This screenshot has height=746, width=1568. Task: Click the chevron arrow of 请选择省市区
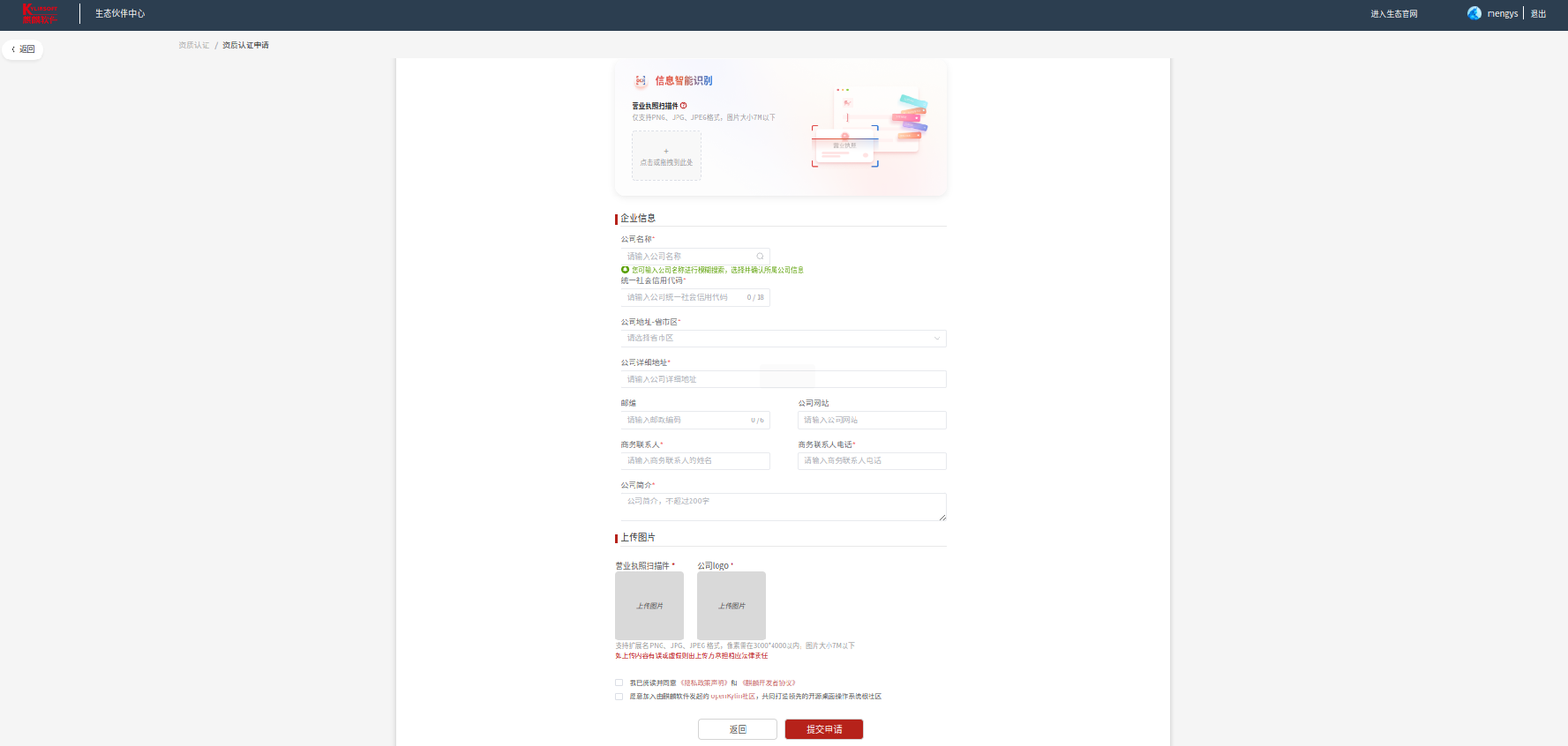pos(936,339)
